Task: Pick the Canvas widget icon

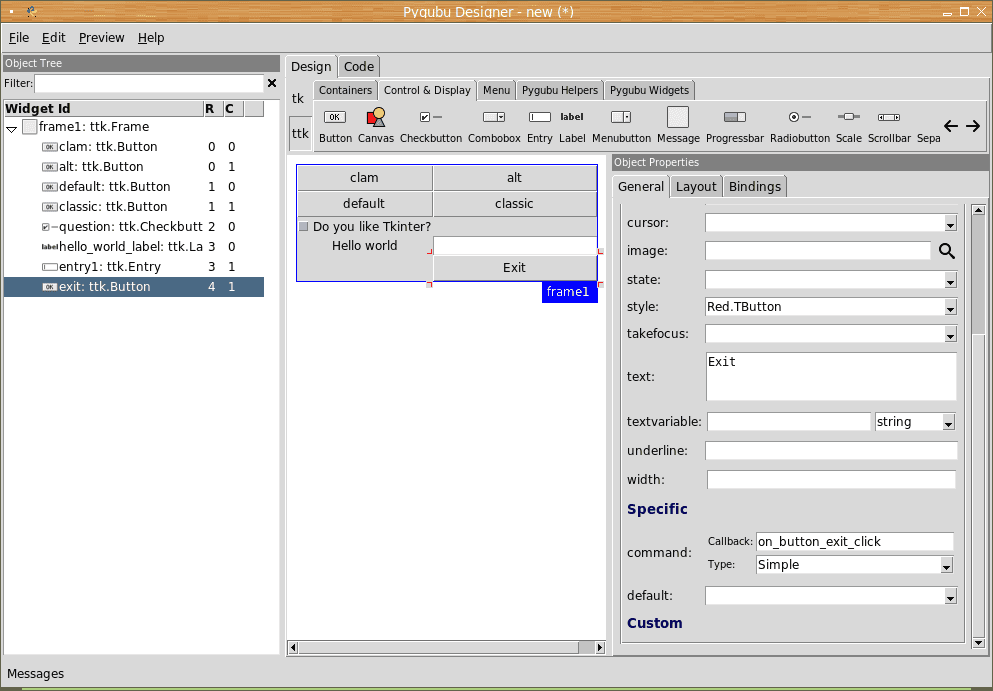Action: click(x=376, y=118)
